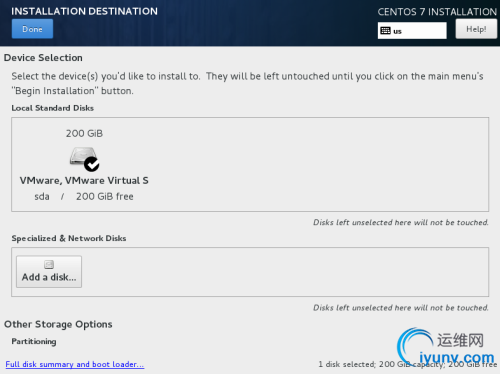Image resolution: width=500 pixels, height=374 pixels.
Task: Click the Partitioning label
Action: click(34, 341)
